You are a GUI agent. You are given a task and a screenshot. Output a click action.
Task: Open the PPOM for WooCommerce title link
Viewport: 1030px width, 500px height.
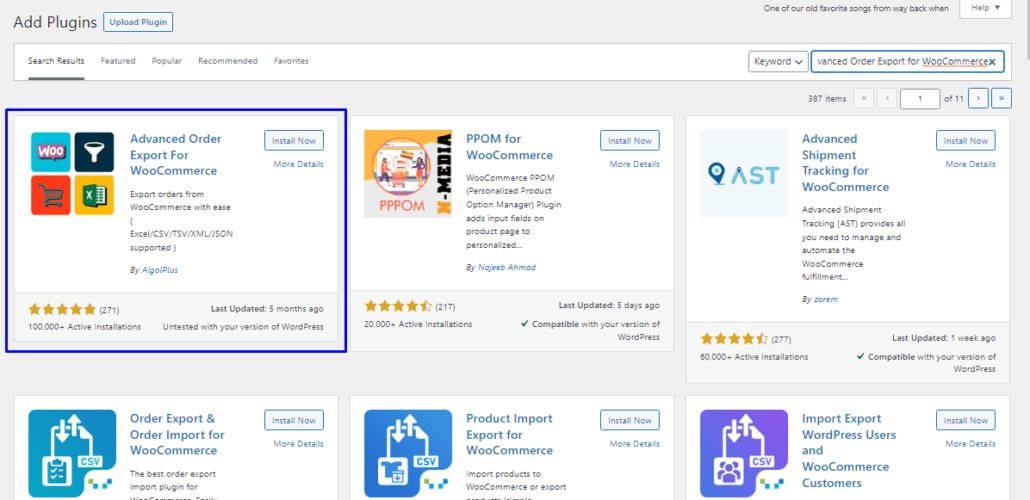[510, 147]
